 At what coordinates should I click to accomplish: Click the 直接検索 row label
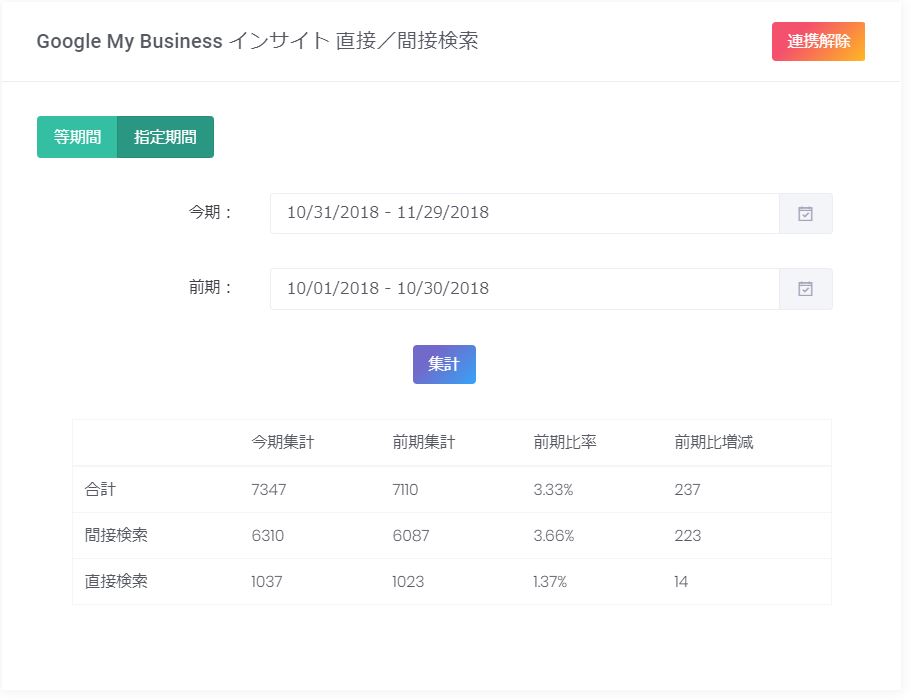click(x=116, y=581)
